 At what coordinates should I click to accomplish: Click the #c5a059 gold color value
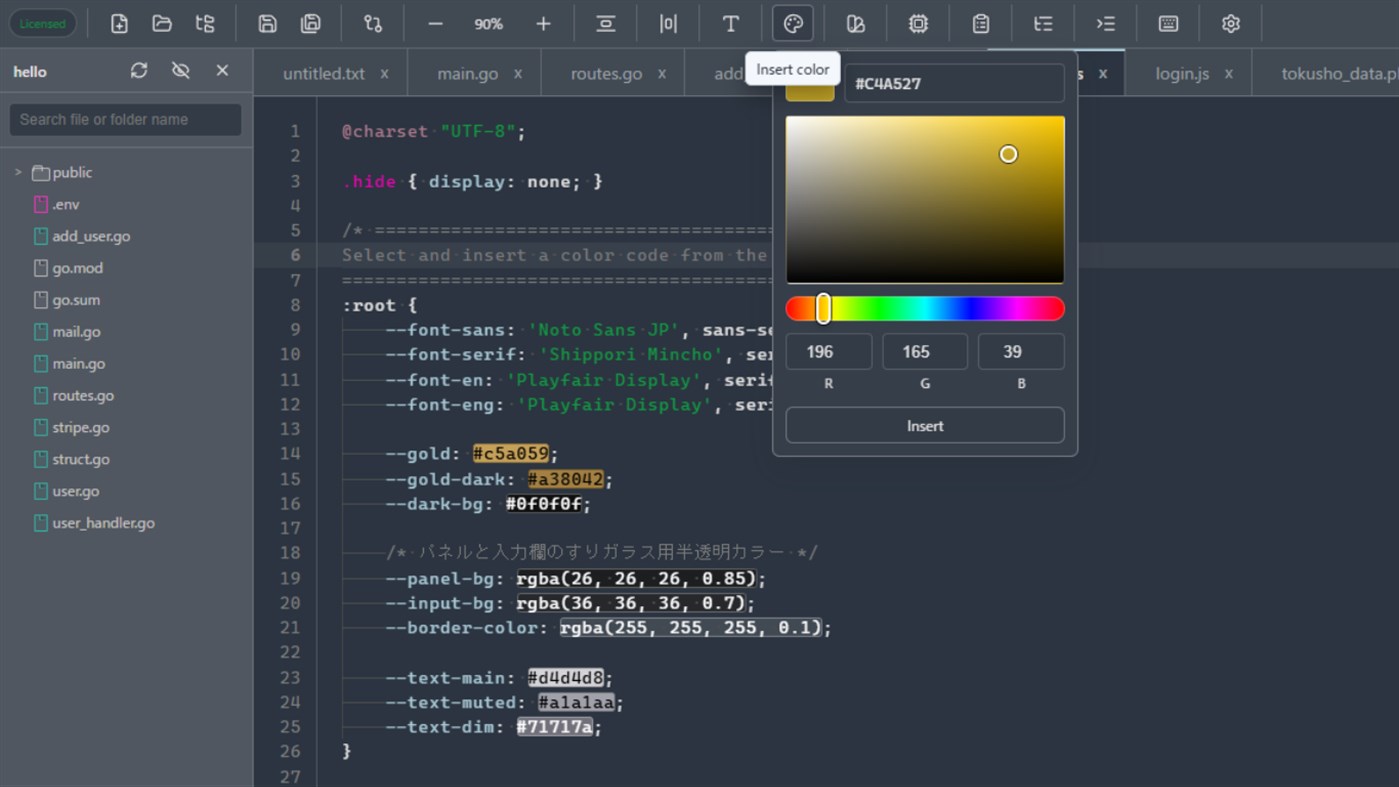(511, 454)
